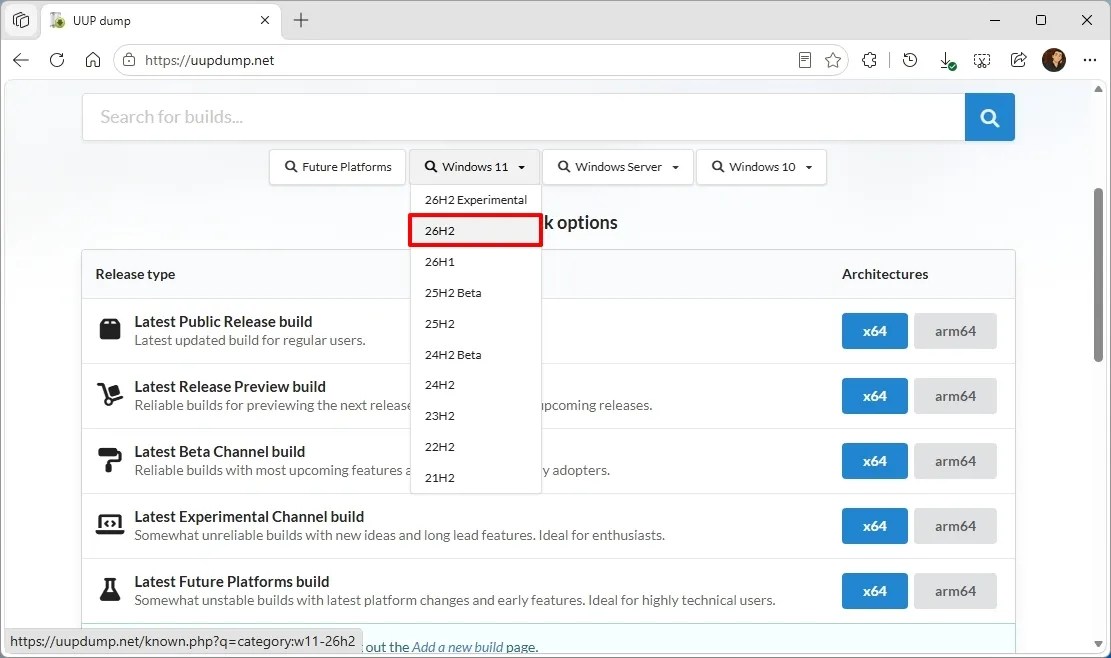View site information lock icon
Screen dimensions: 1111x658
pyautogui.click(x=129, y=60)
